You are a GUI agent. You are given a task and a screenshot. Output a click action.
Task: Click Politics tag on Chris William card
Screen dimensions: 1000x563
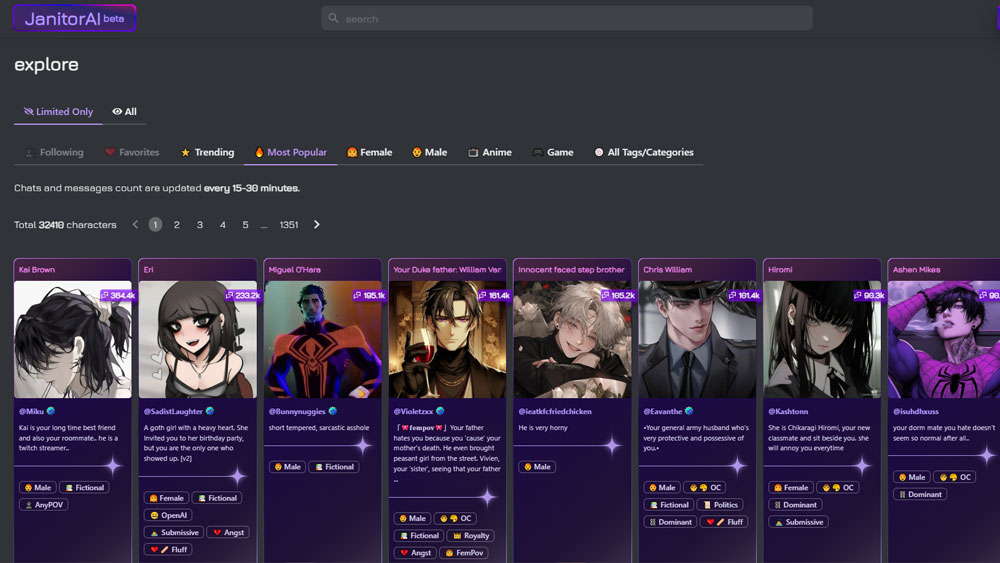click(720, 505)
